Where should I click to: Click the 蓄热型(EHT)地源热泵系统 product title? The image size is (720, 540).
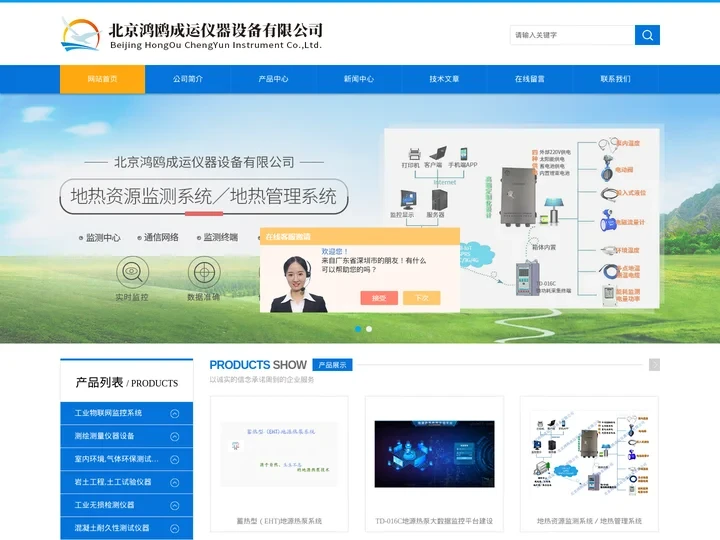click(279, 521)
